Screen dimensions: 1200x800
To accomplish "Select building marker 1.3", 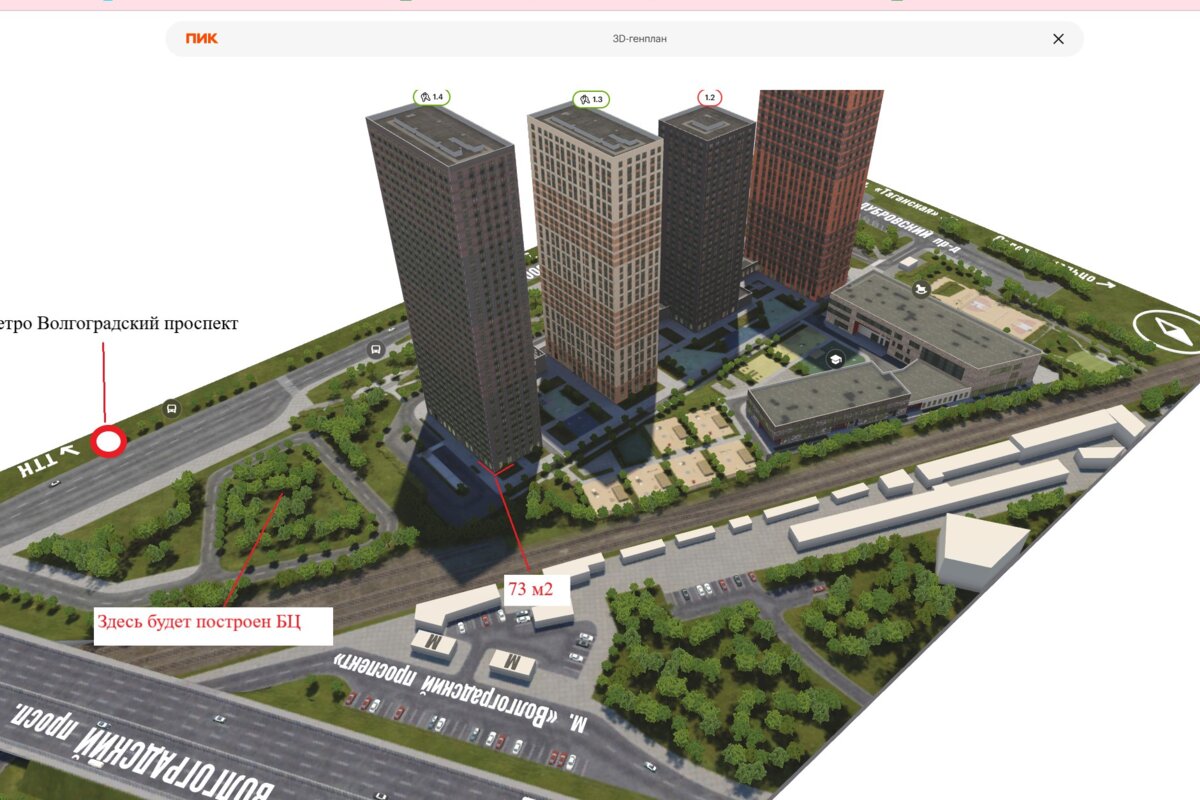I will pyautogui.click(x=592, y=99).
